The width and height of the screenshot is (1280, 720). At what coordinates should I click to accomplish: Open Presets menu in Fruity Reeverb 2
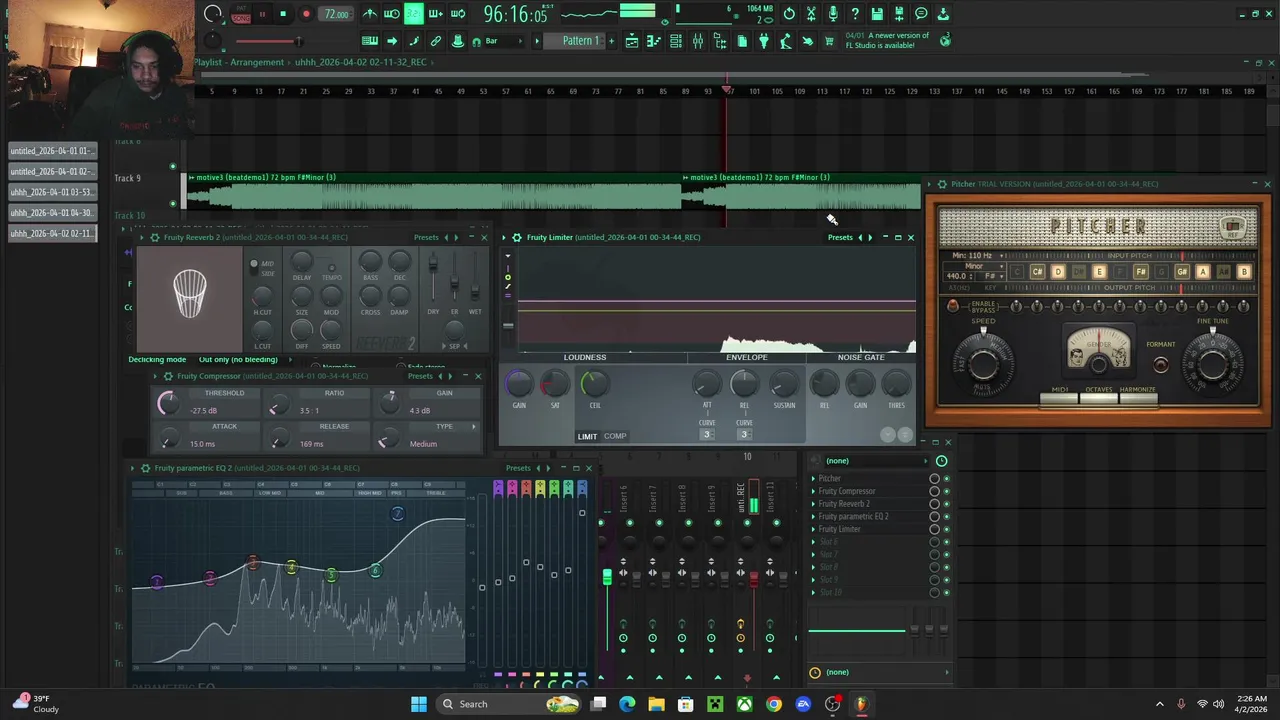(x=426, y=237)
